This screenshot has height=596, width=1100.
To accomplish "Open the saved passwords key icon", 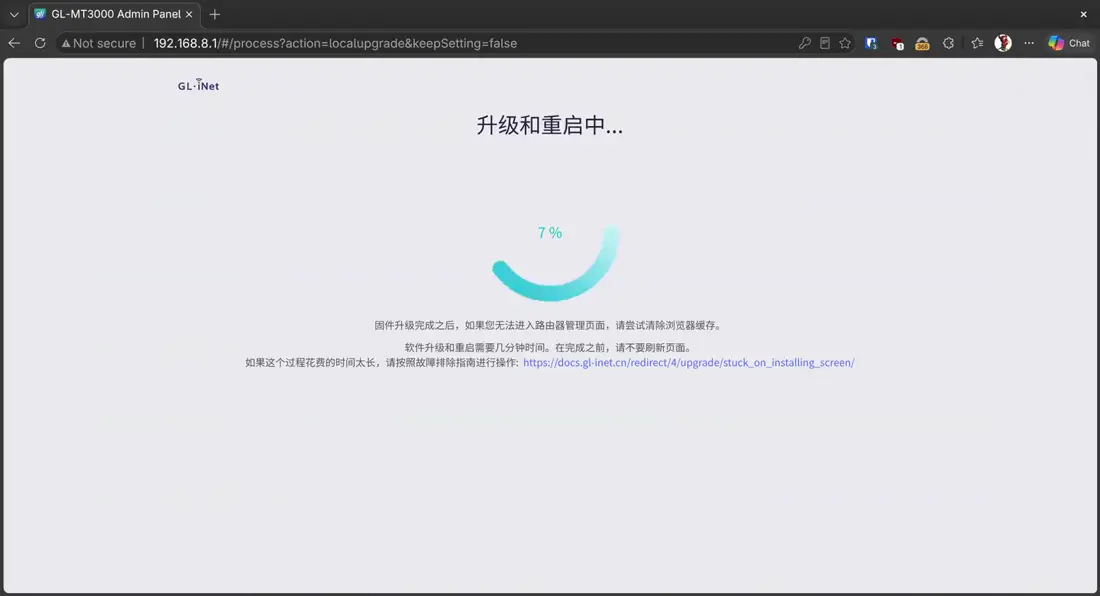I will 805,43.
